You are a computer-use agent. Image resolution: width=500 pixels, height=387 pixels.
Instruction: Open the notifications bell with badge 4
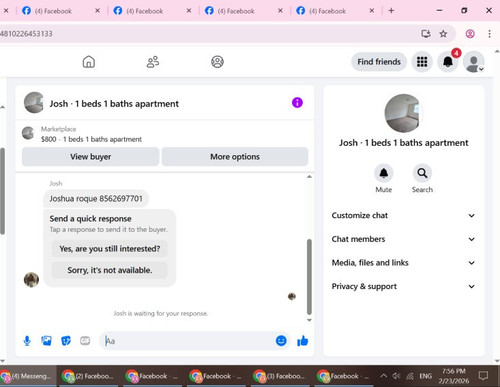pyautogui.click(x=448, y=62)
